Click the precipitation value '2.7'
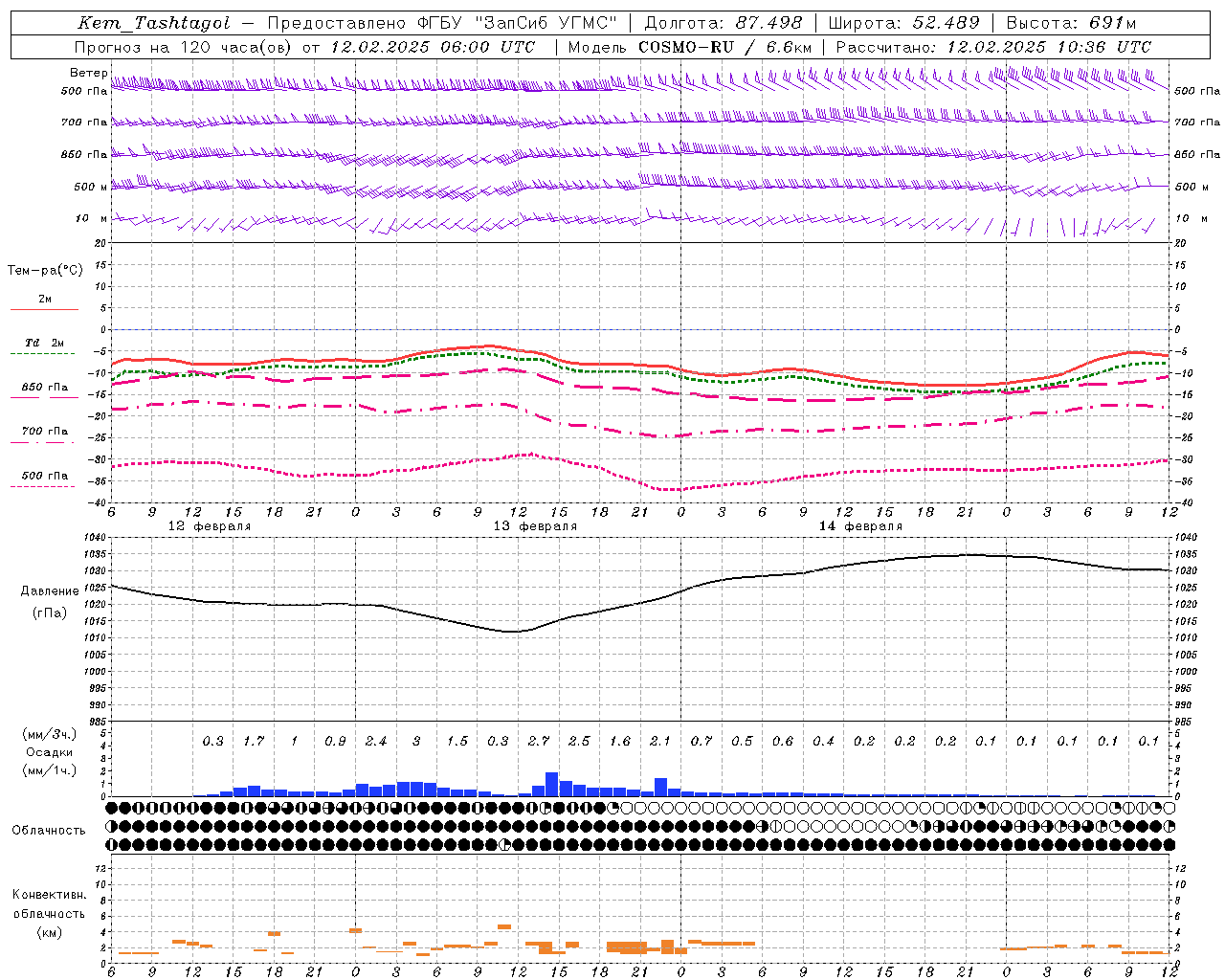The width and height of the screenshot is (1225, 980). 539,741
